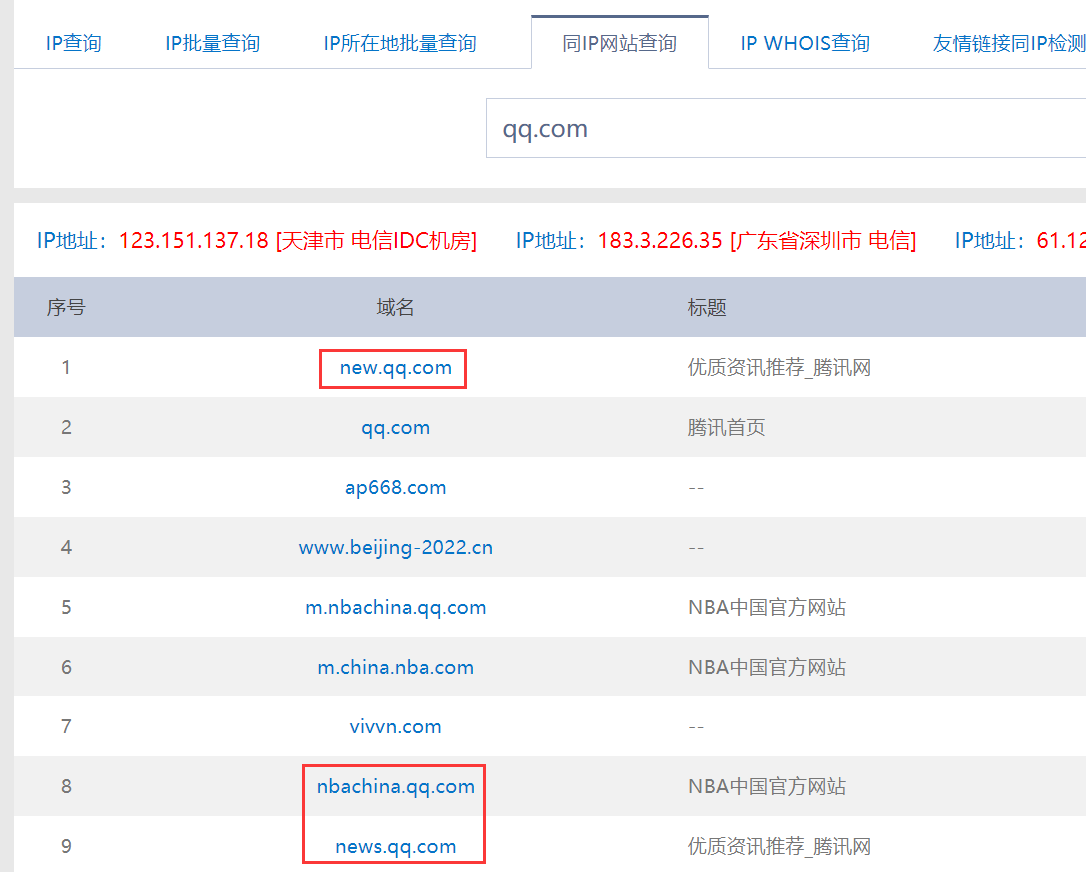Click the title 腾讯首页
Image resolution: width=1086 pixels, height=872 pixels.
pos(726,427)
